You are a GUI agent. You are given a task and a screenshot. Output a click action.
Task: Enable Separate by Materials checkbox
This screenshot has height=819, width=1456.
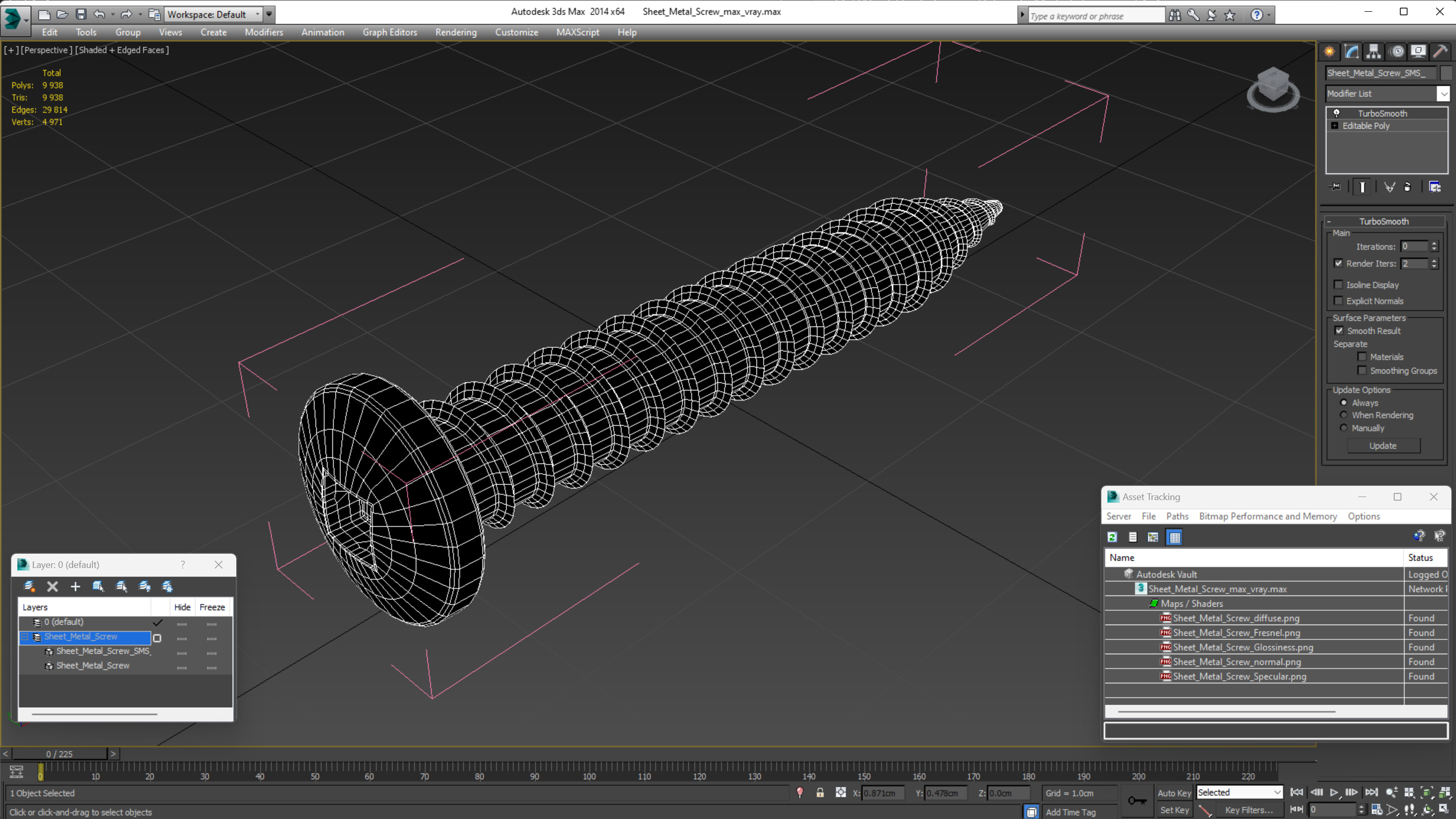coord(1362,356)
